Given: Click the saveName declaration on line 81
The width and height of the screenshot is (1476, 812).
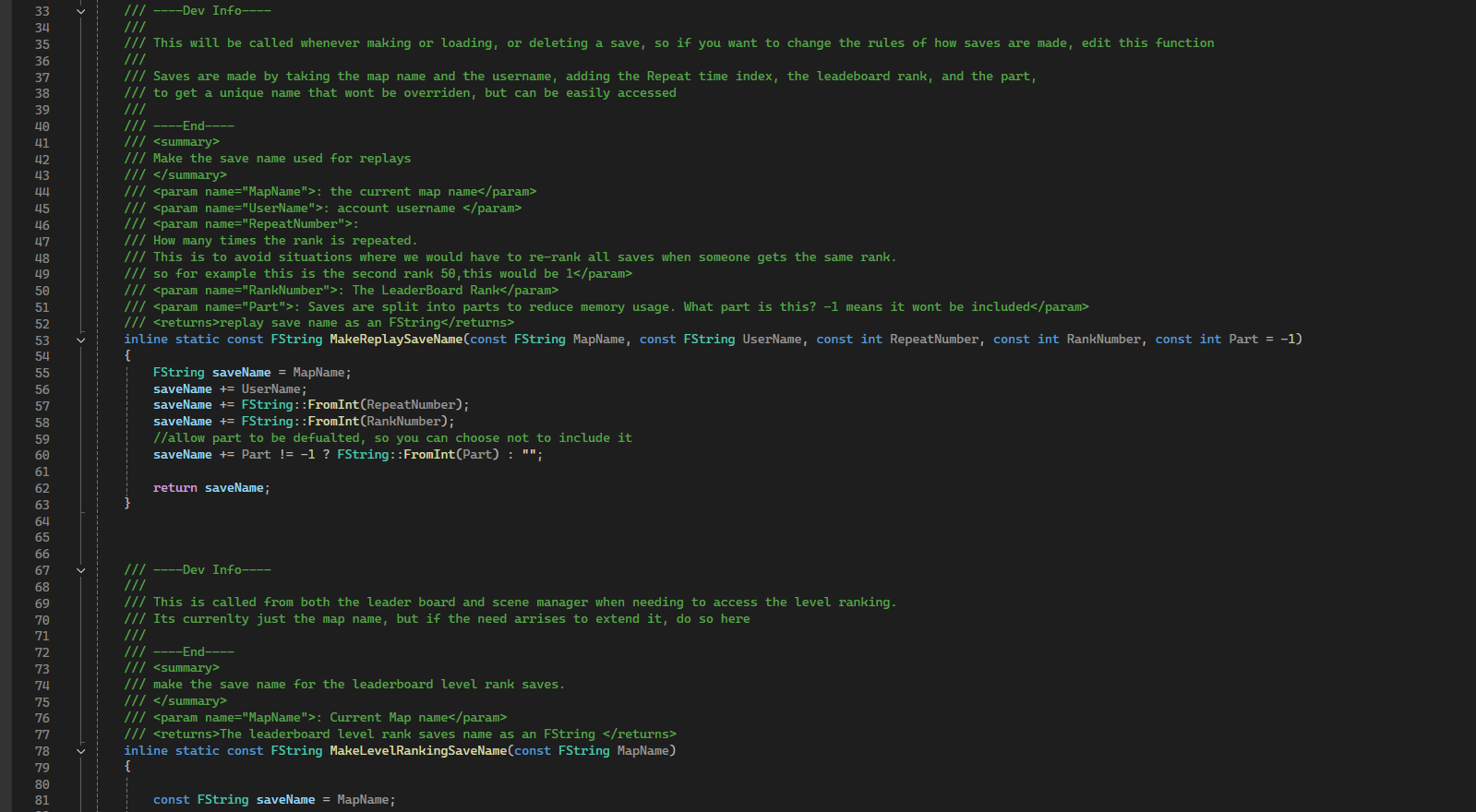Looking at the screenshot, I should click(285, 800).
